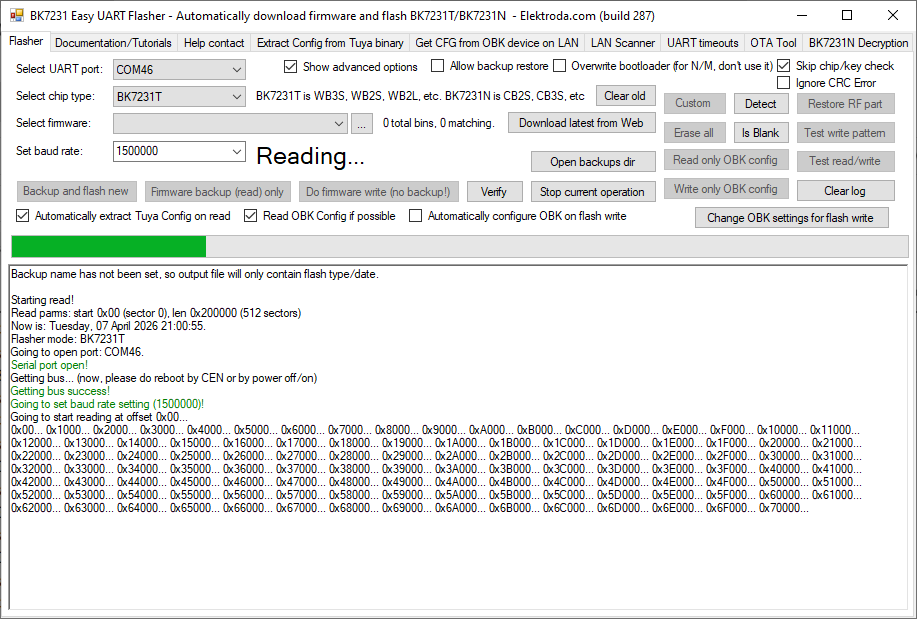Click Do firmware write (no backup!) button
This screenshot has width=917, height=619.
coord(378,192)
